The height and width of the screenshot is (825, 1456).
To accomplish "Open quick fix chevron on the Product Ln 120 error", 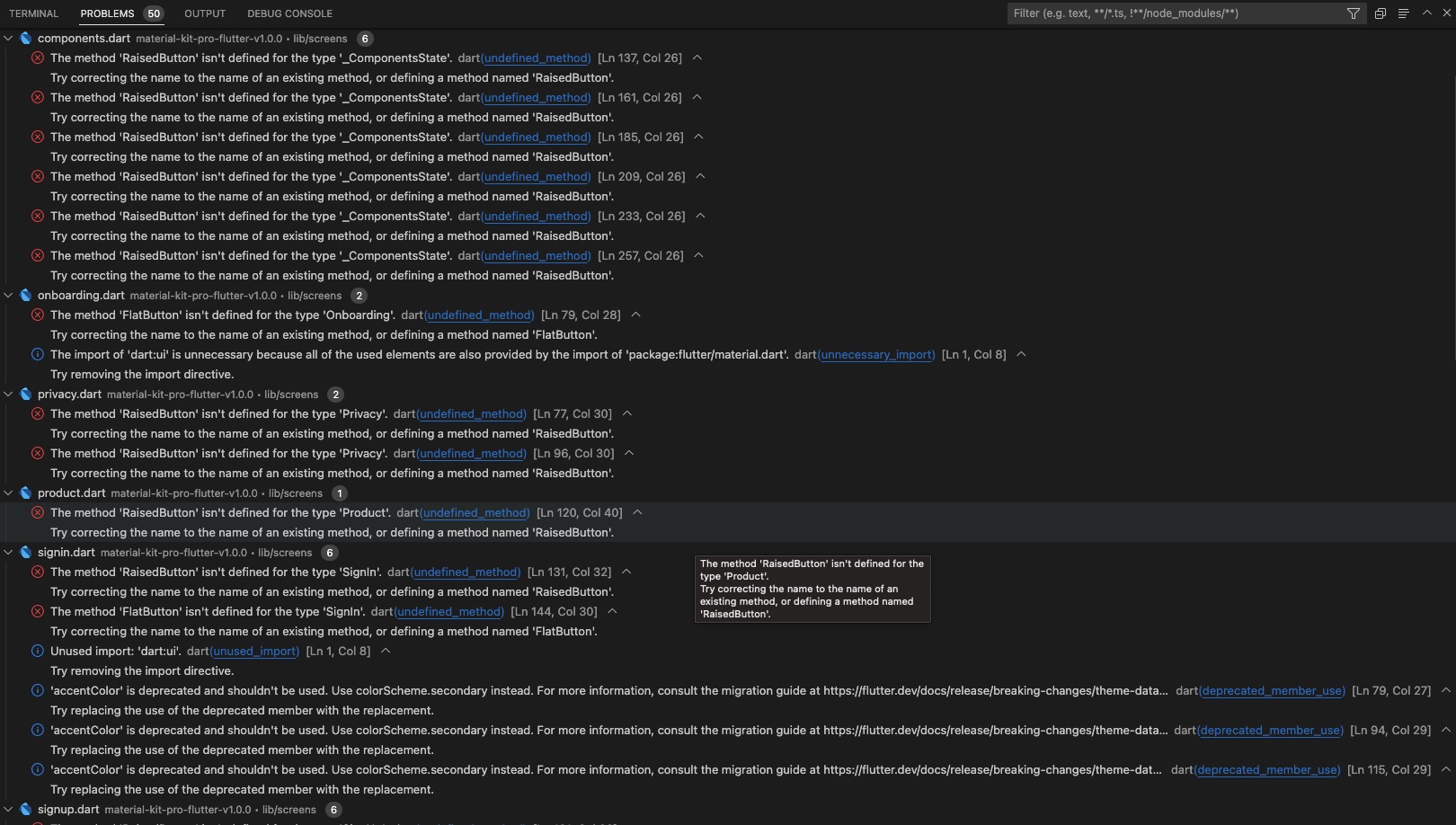I will click(637, 512).
